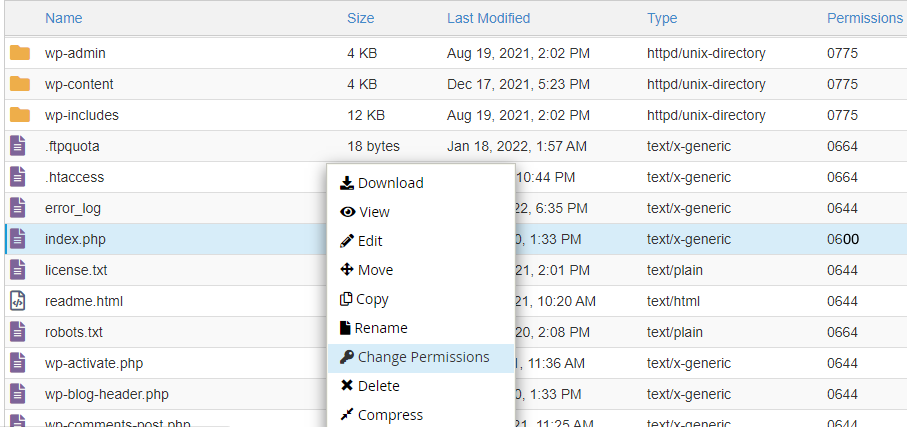907x427 pixels.
Task: Choose Compress from the context menu
Action: [x=389, y=415]
